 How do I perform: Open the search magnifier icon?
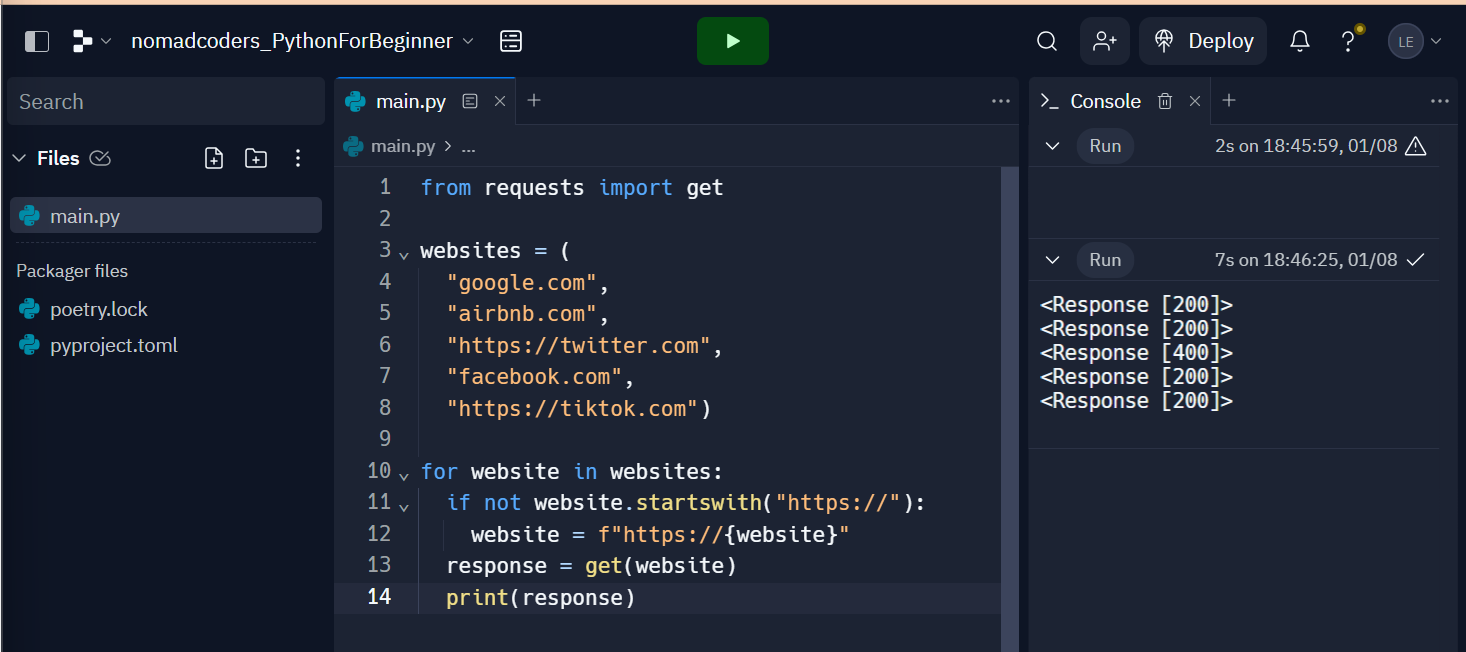(1047, 41)
